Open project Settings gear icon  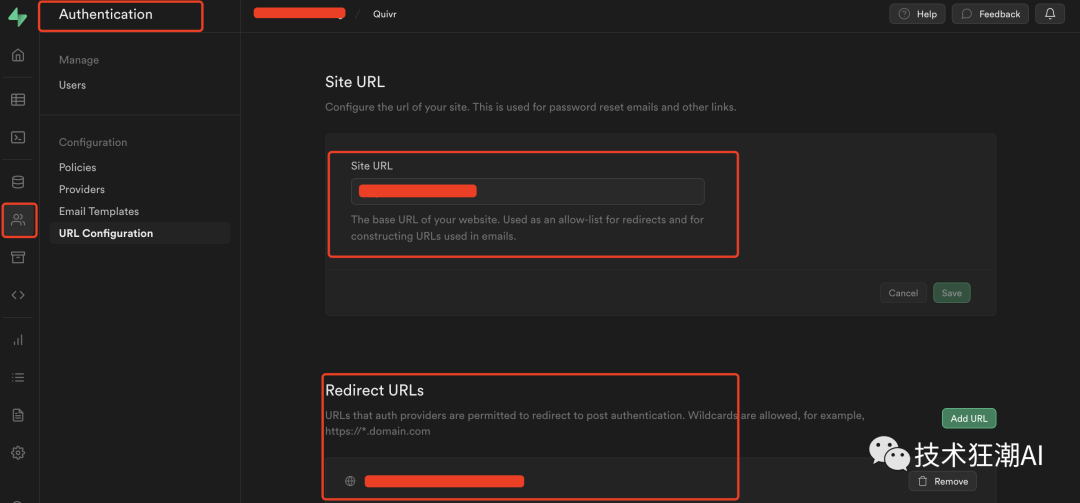pos(18,453)
